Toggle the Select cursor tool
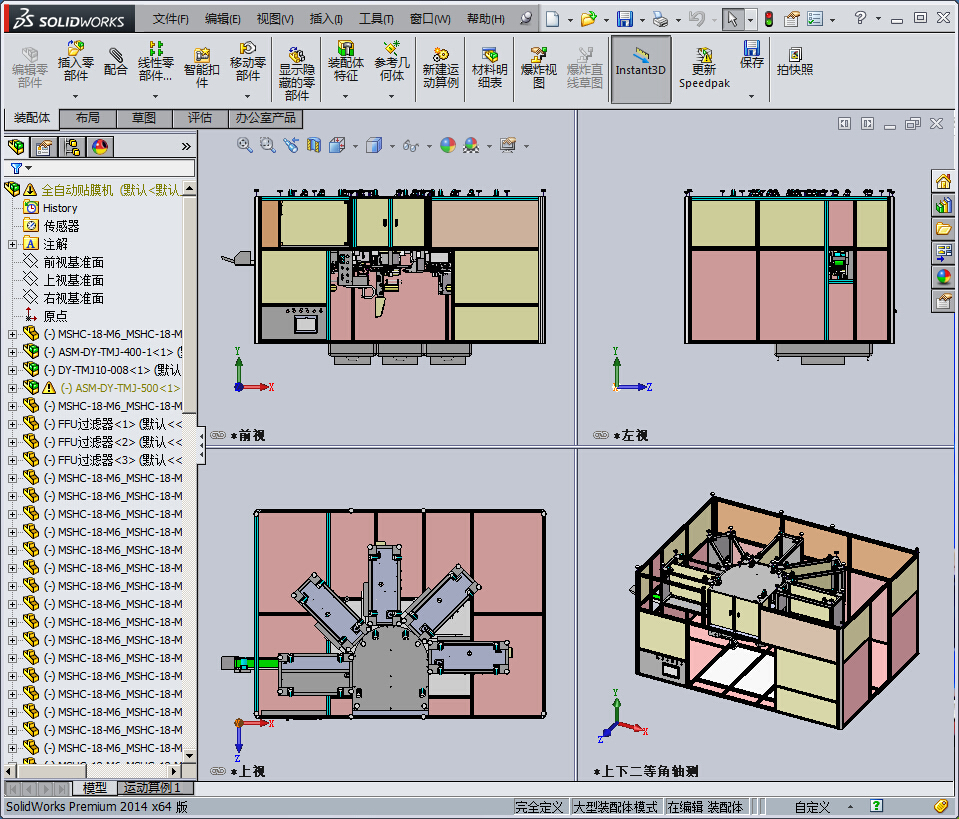Screen dimensions: 959x819 [732, 19]
